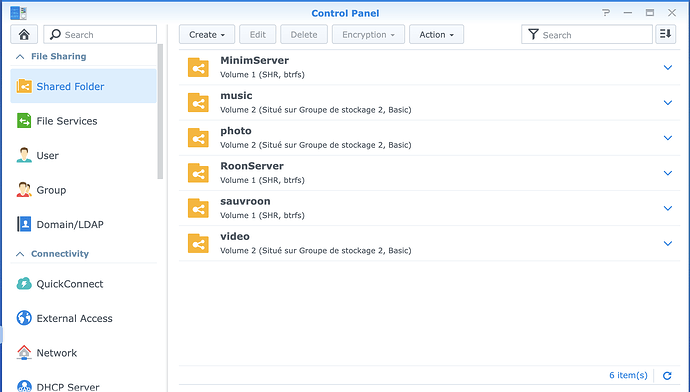The width and height of the screenshot is (690, 392).
Task: Click the sort order icon button
Action: 665,34
